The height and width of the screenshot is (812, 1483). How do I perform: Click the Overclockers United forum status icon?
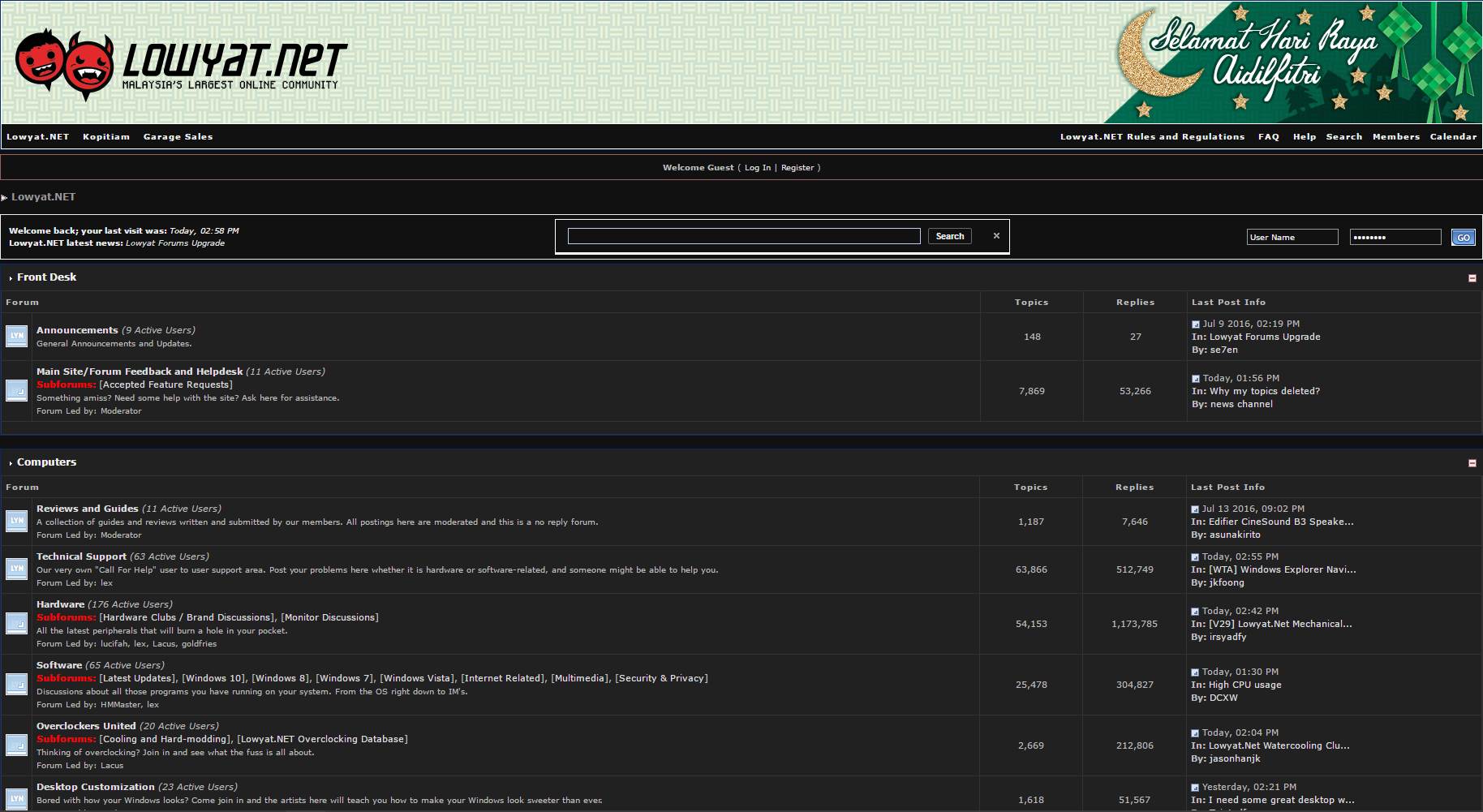click(17, 745)
